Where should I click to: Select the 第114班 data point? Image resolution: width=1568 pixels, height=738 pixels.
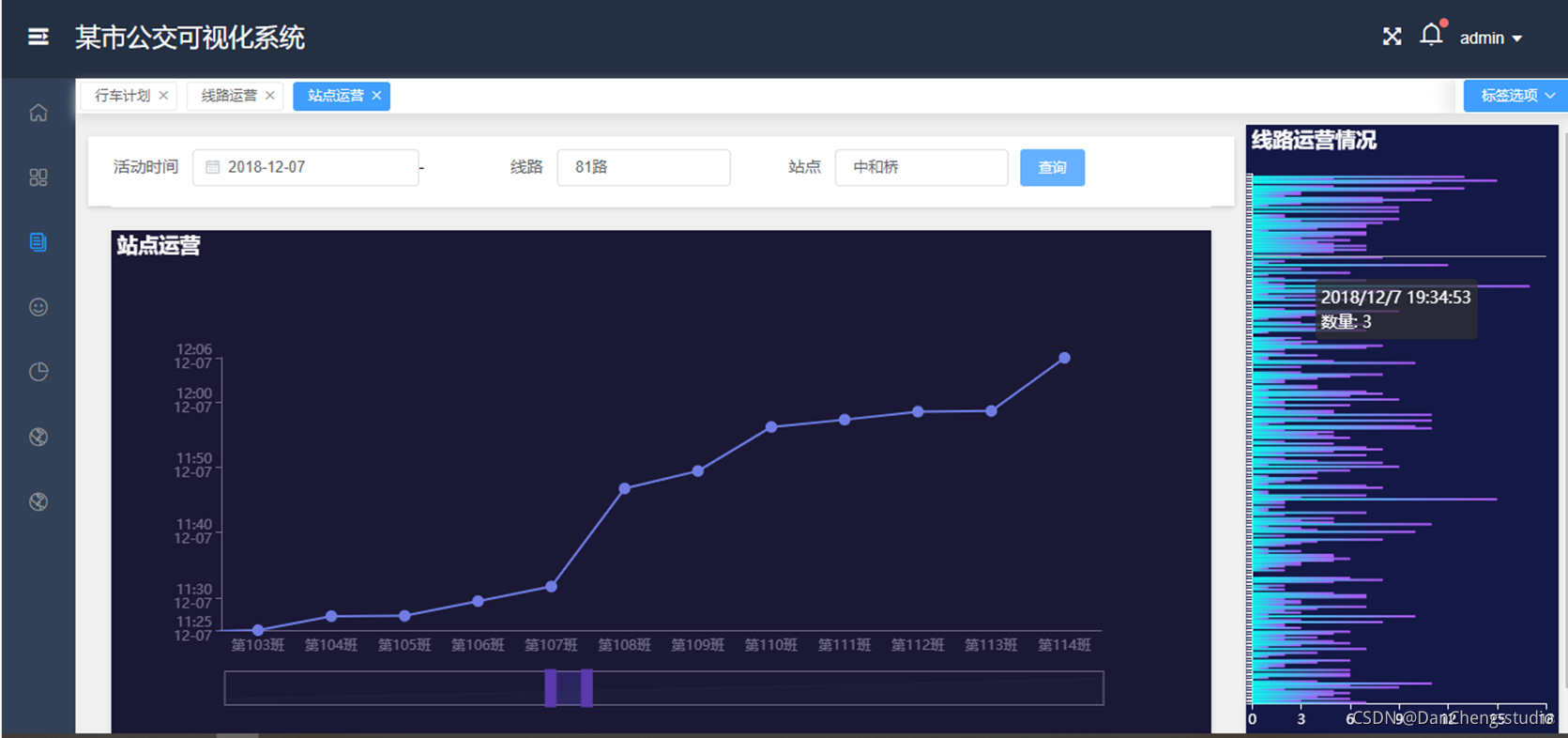point(1064,358)
